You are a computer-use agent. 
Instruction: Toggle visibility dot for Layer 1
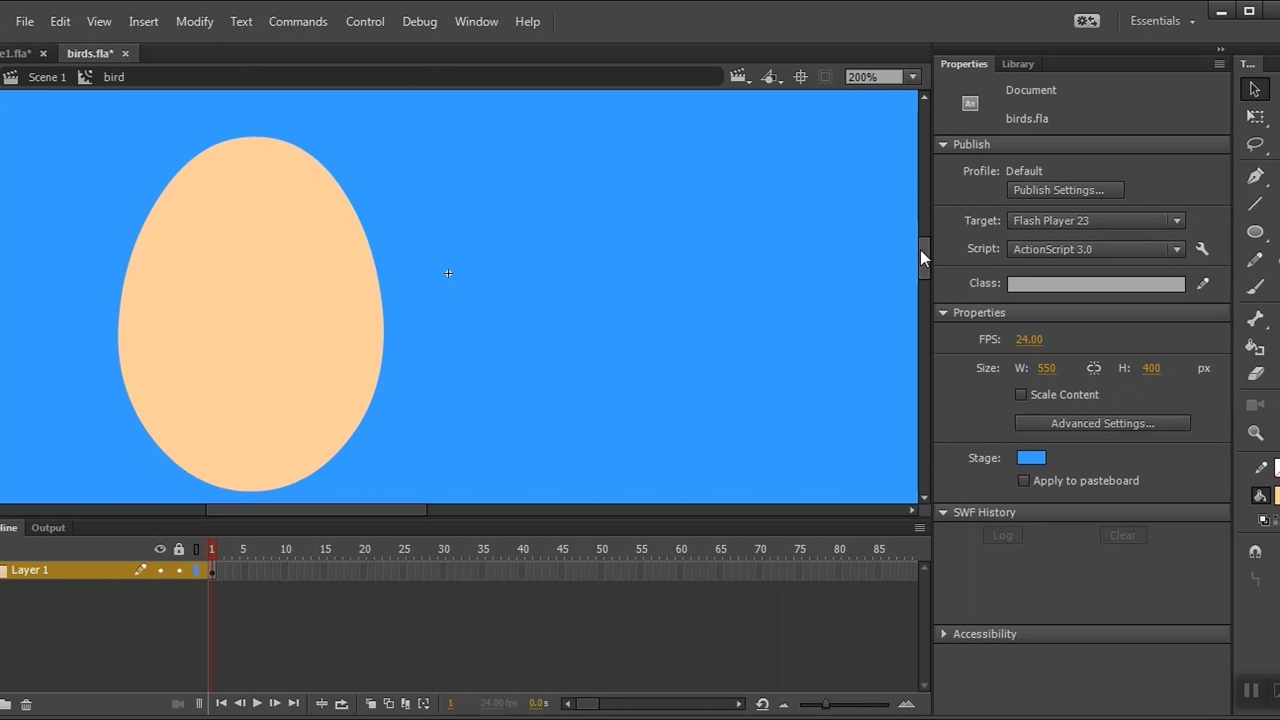160,570
